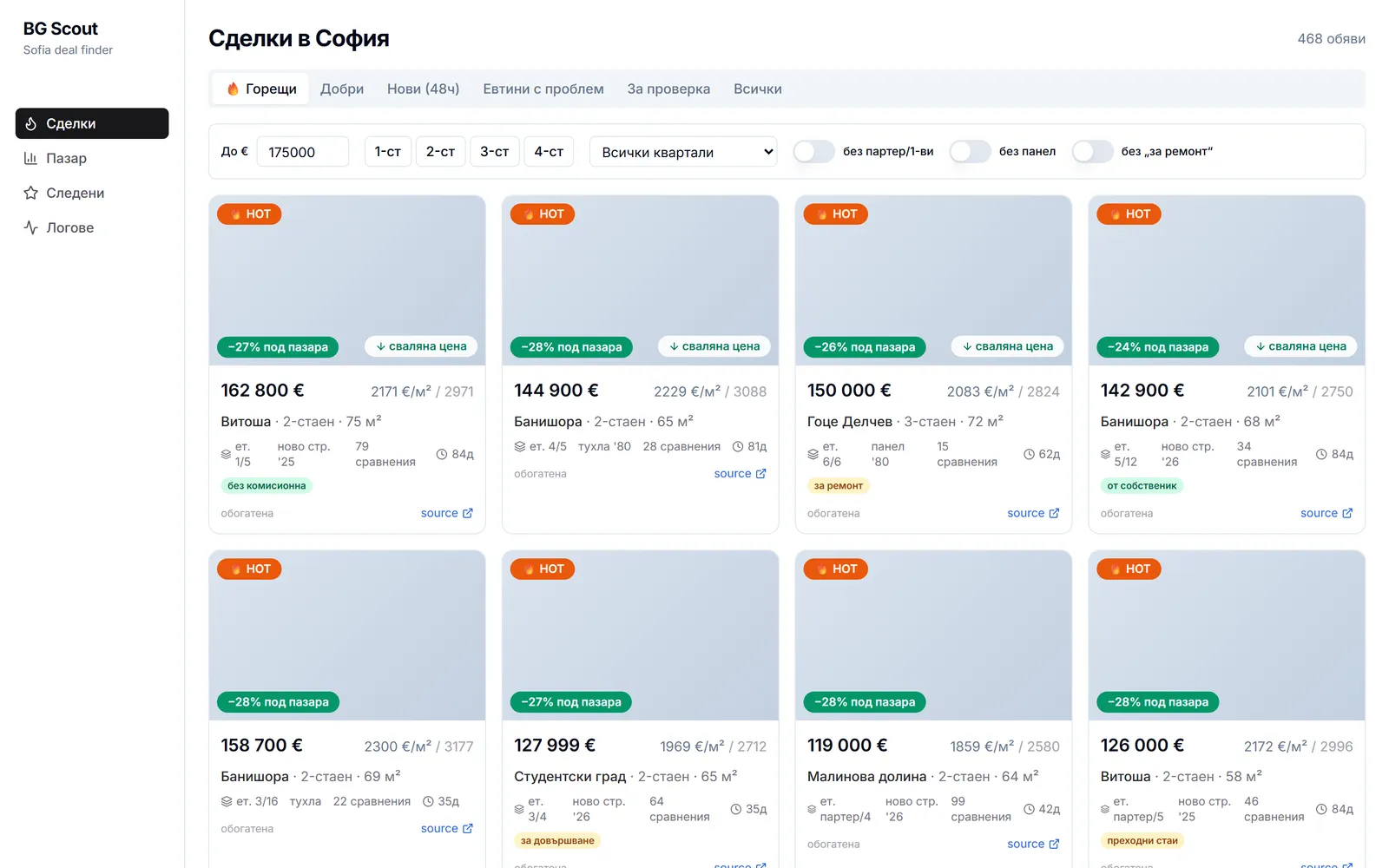Expand the Всички квартали dropdown
This screenshot has width=1389, height=868.
[683, 152]
